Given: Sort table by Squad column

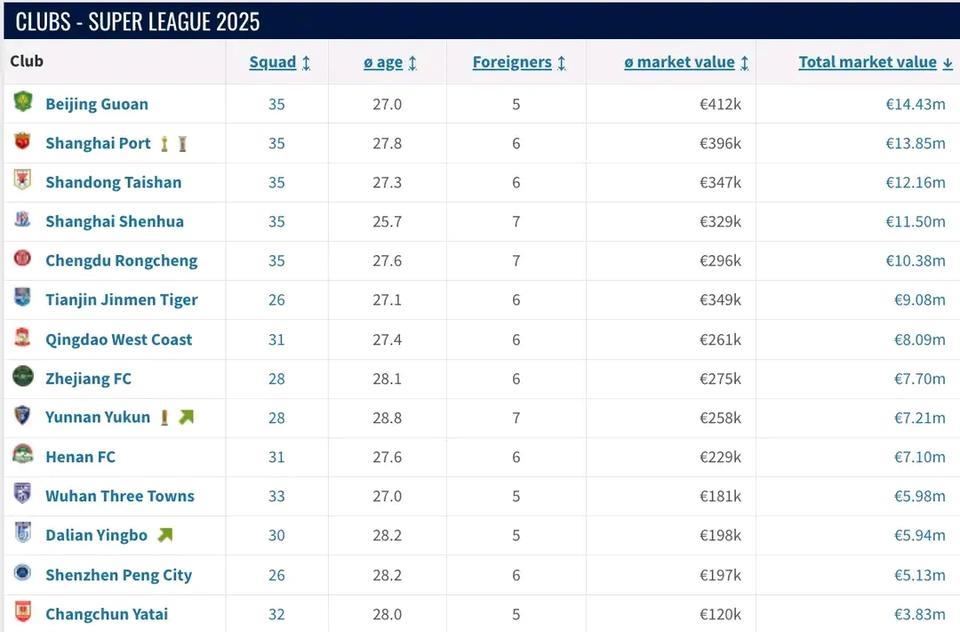Looking at the screenshot, I should pos(280,62).
